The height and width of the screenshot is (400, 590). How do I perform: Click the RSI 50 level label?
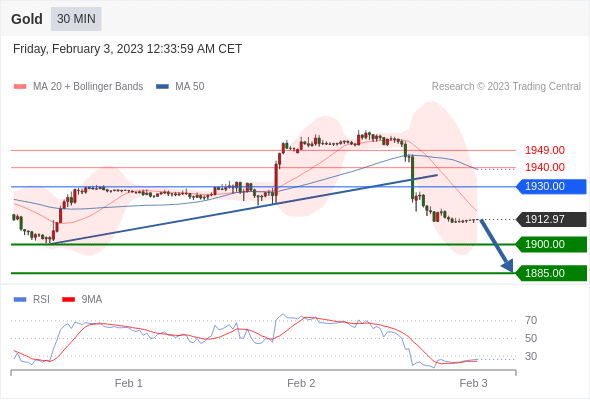[531, 338]
